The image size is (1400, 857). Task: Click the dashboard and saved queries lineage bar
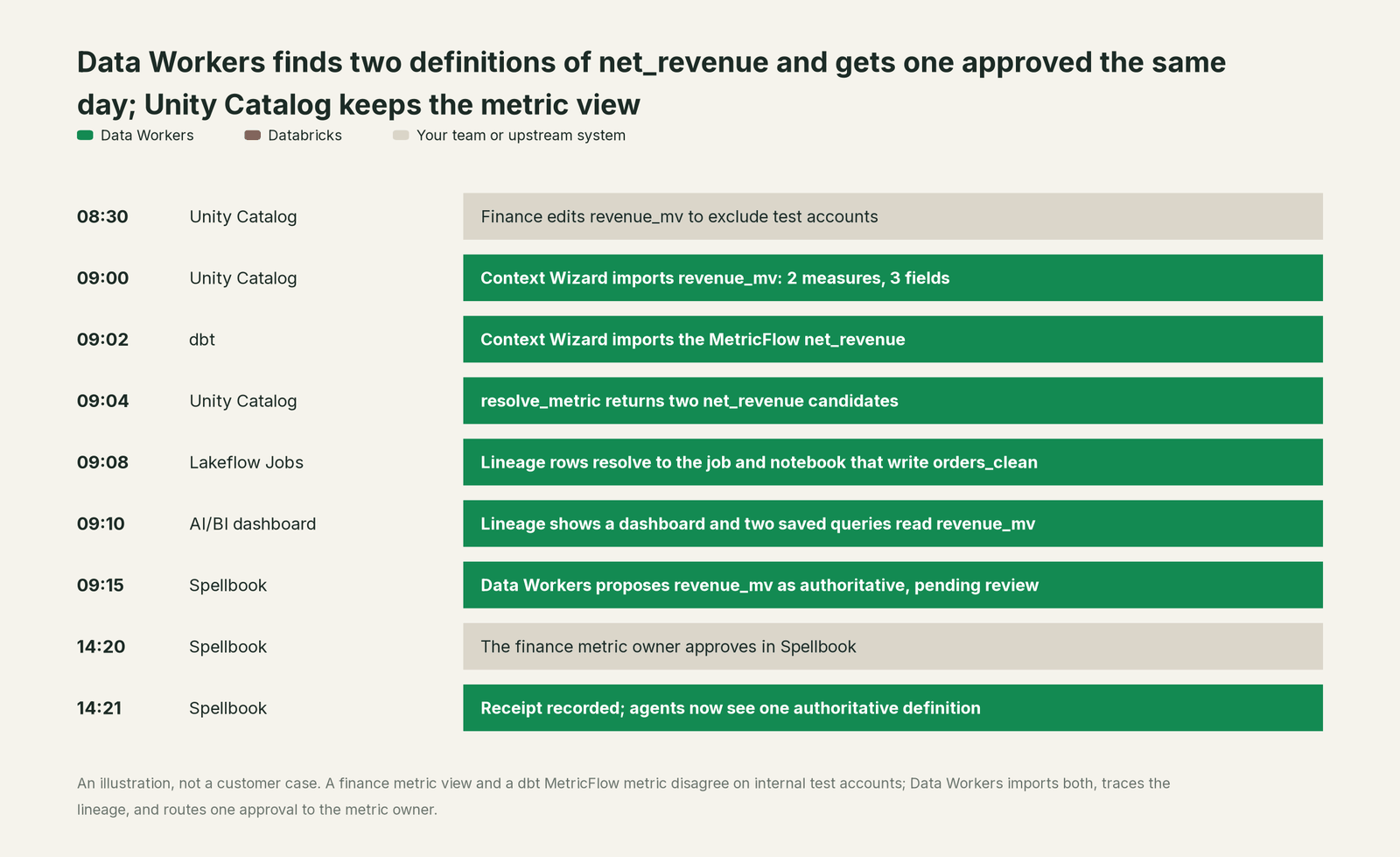[892, 523]
